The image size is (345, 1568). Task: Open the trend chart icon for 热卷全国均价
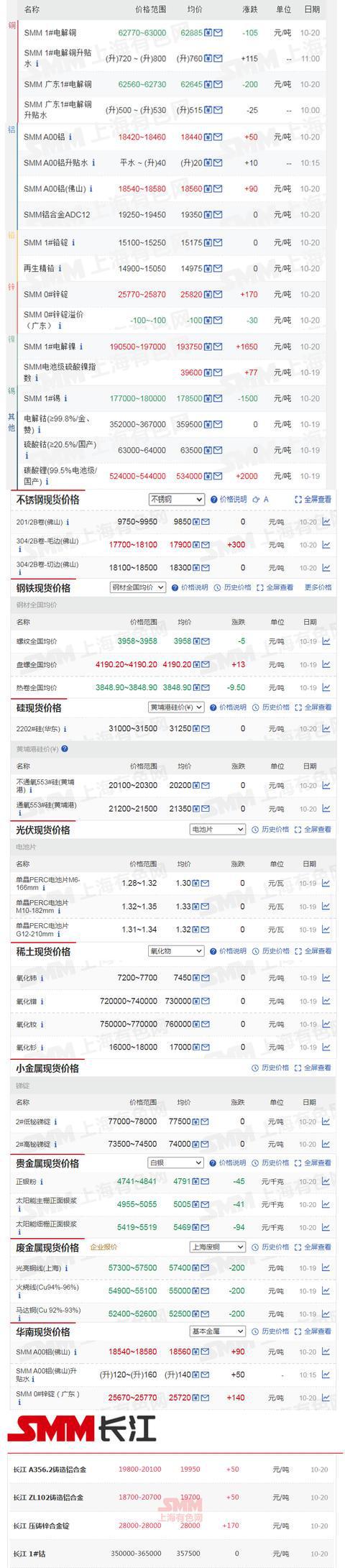pyautogui.click(x=326, y=687)
